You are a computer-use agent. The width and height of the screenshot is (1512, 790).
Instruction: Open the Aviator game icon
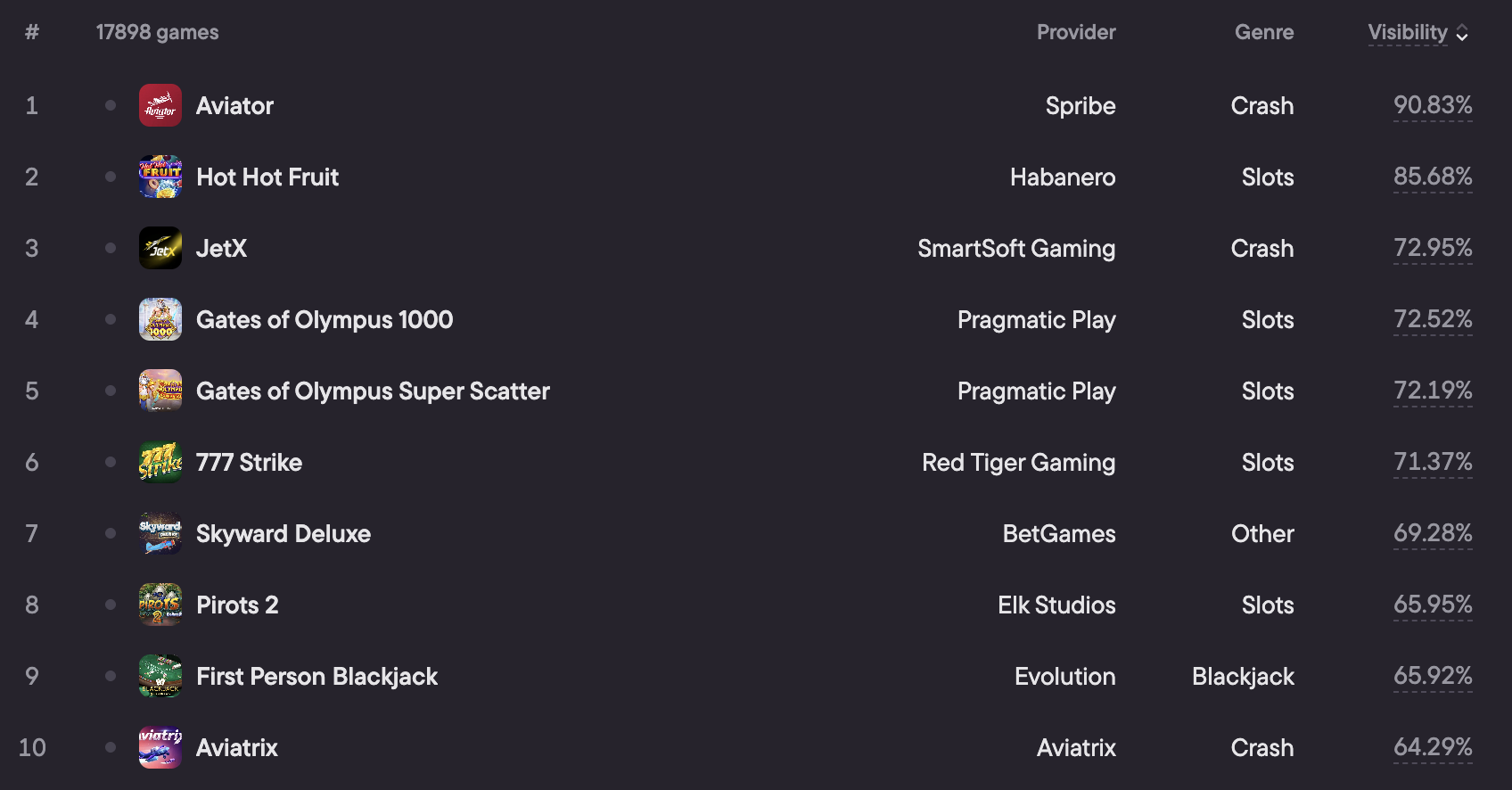pos(160,105)
